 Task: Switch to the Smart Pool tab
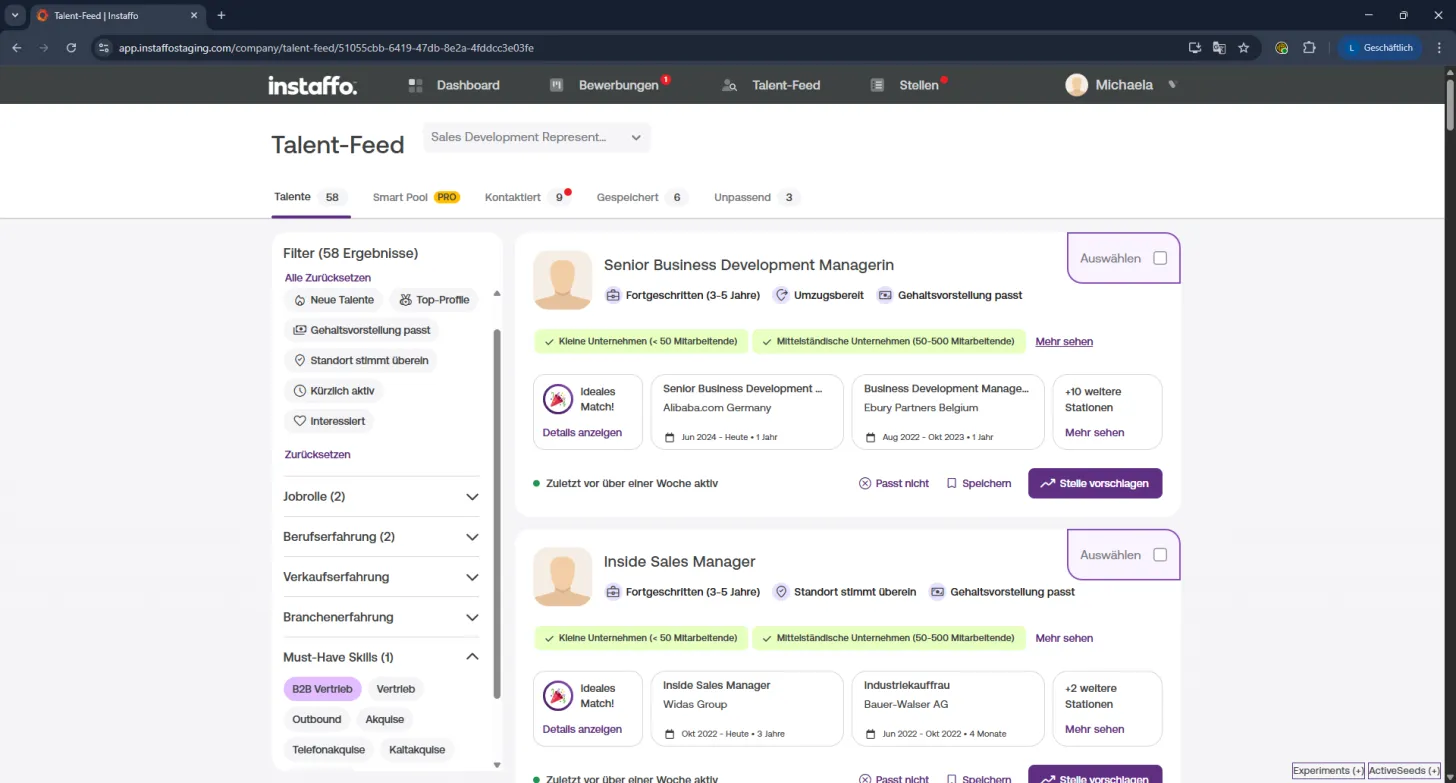point(415,197)
